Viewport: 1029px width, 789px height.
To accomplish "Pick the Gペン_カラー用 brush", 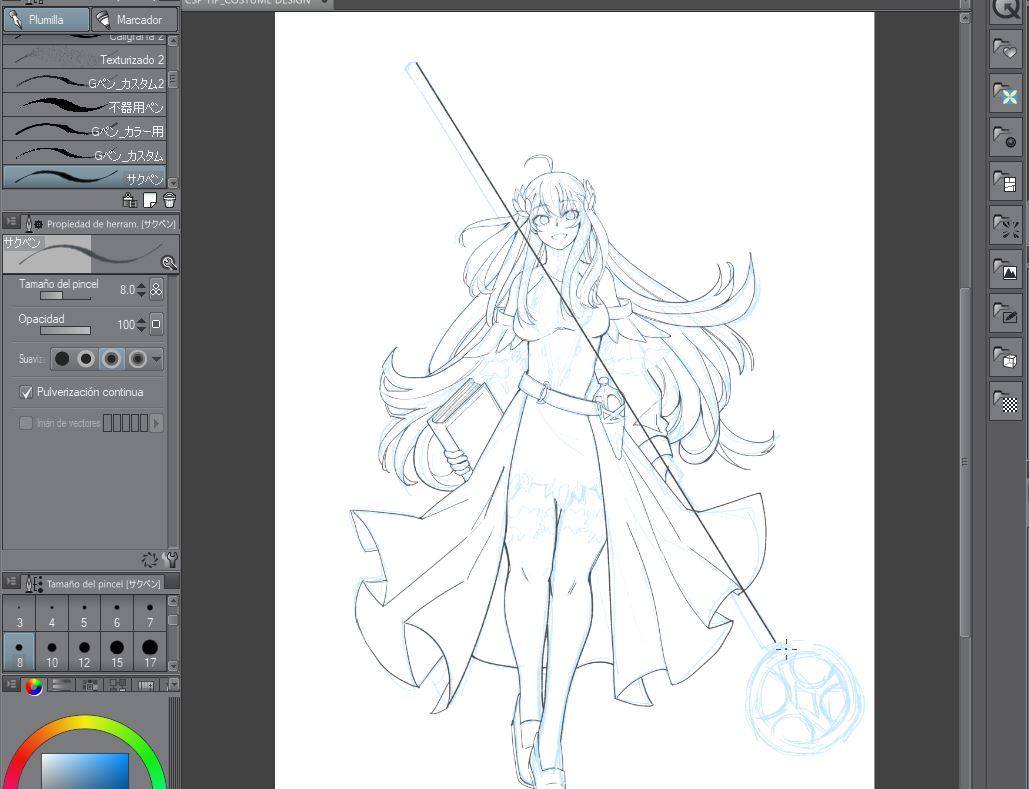I will (x=85, y=131).
